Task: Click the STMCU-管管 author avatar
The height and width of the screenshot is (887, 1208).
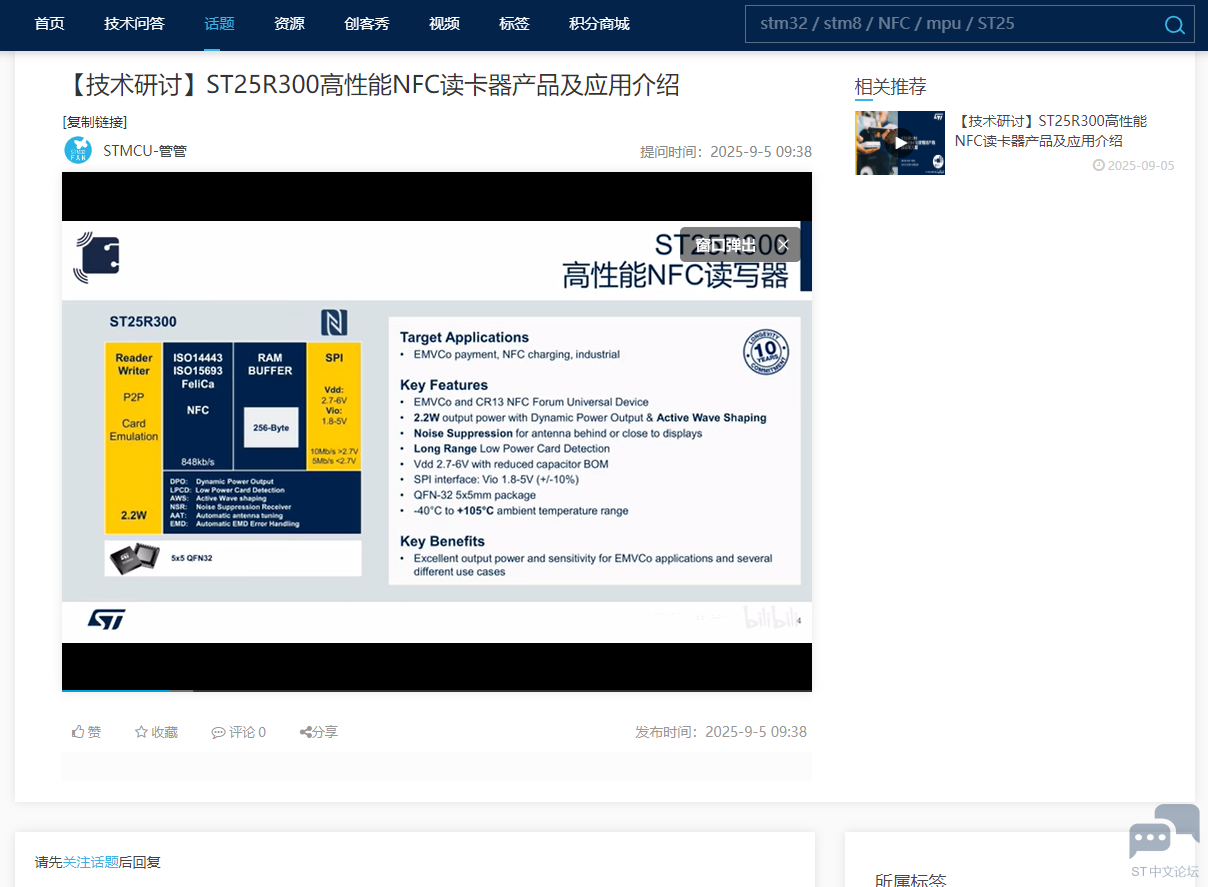Action: (x=78, y=151)
